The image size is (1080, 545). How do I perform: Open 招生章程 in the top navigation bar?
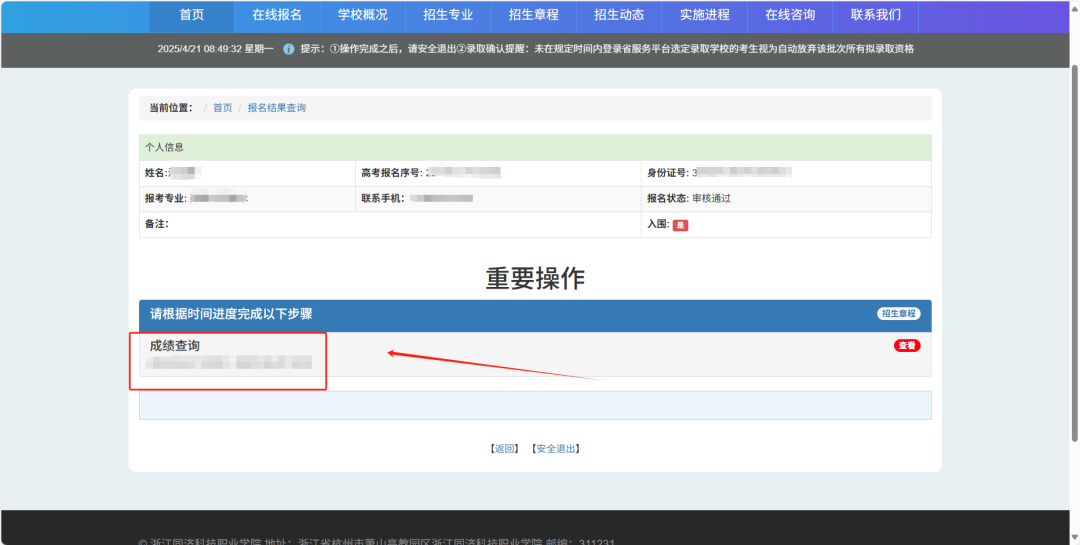coord(533,15)
